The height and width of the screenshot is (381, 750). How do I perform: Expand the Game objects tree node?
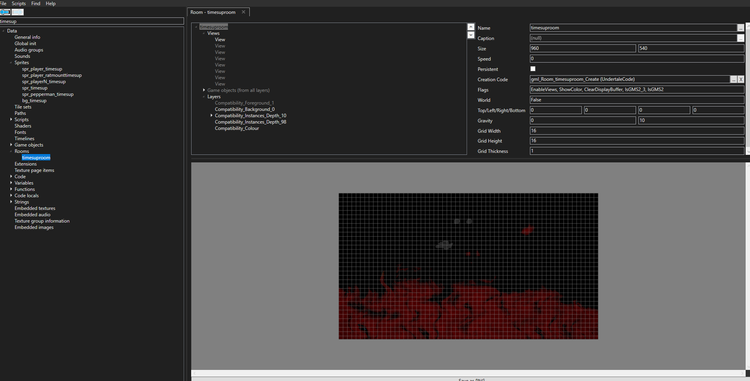204,90
